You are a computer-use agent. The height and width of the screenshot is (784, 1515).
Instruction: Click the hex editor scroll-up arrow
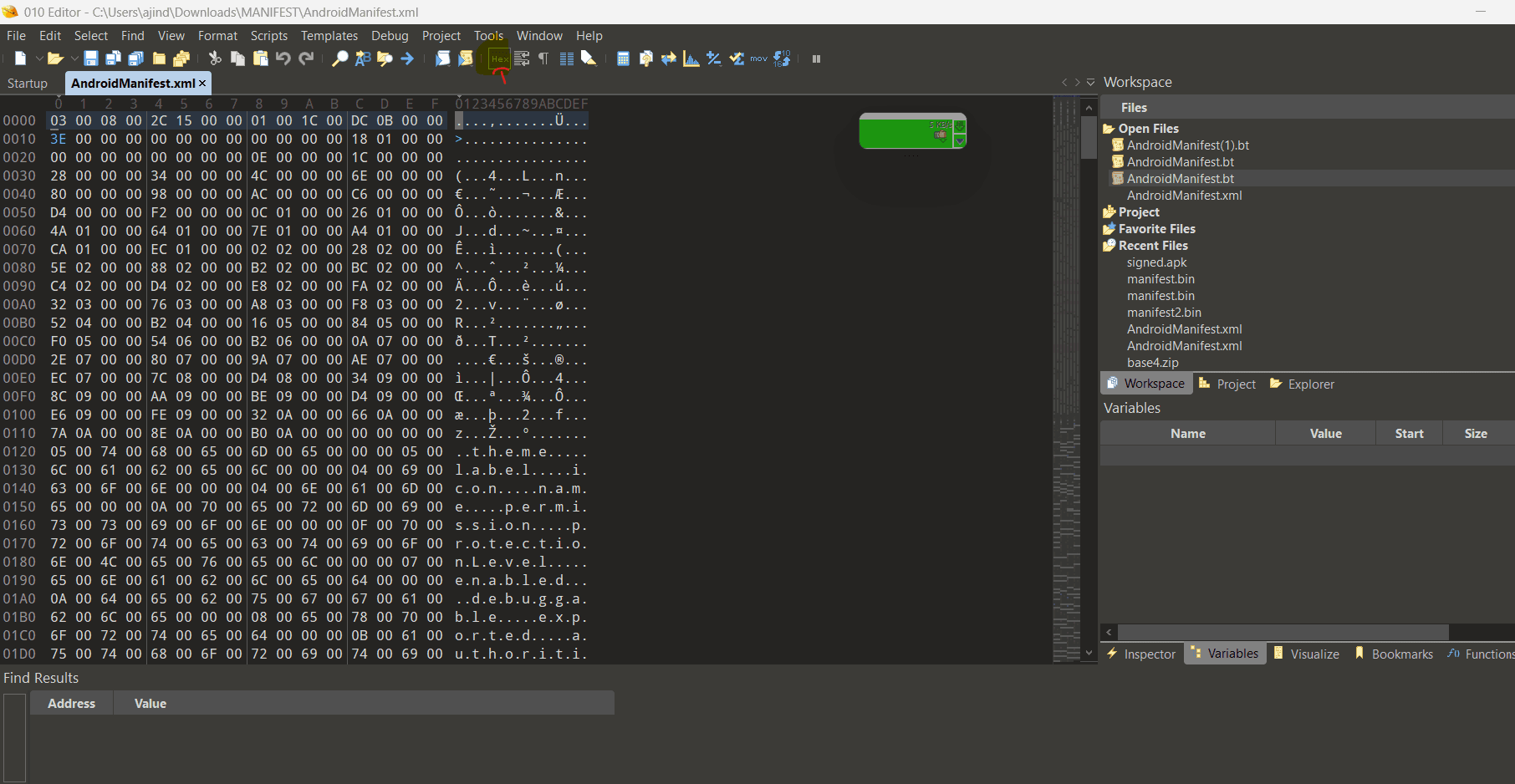[1089, 108]
